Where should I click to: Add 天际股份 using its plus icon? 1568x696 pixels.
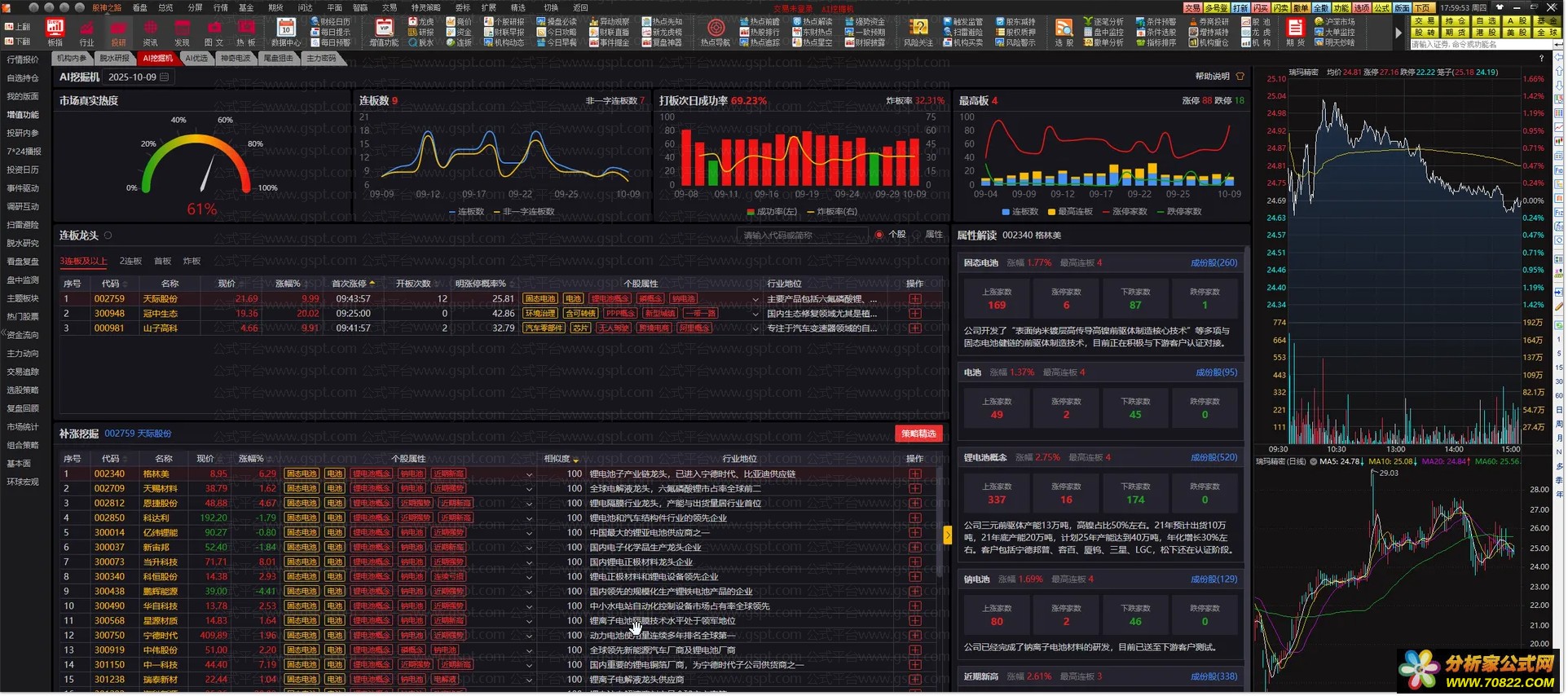915,299
